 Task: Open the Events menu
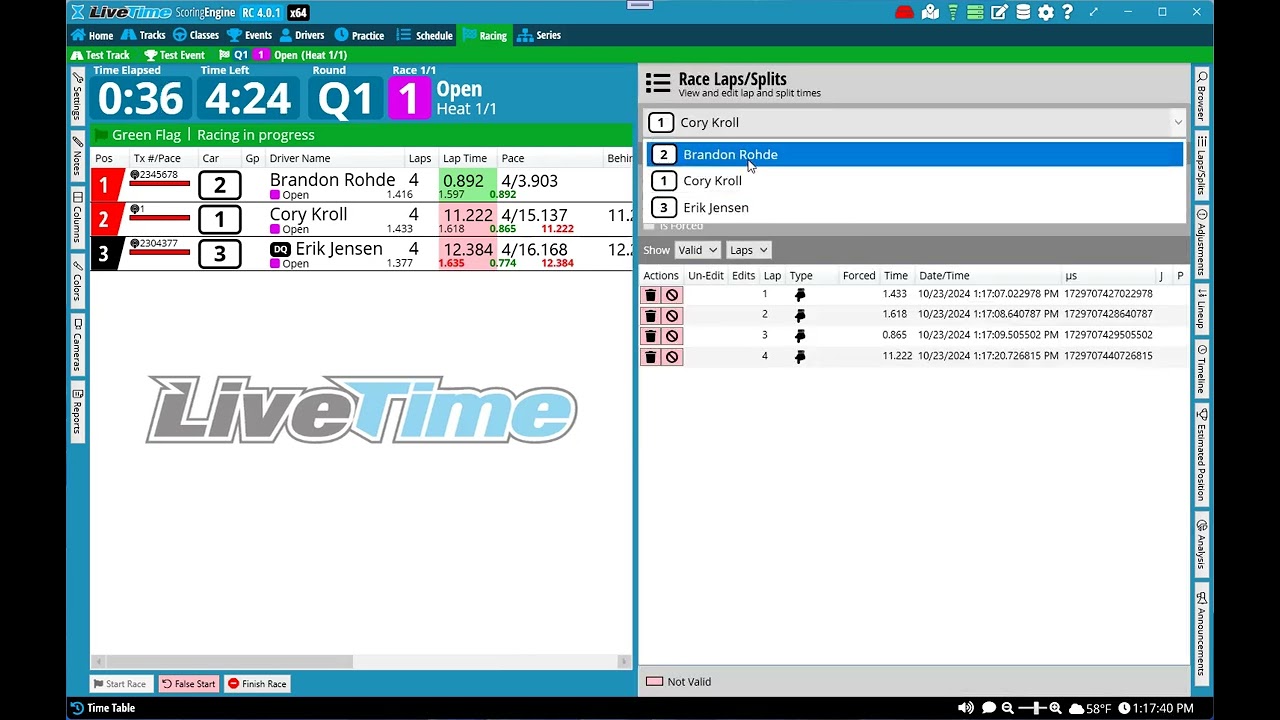(x=250, y=35)
